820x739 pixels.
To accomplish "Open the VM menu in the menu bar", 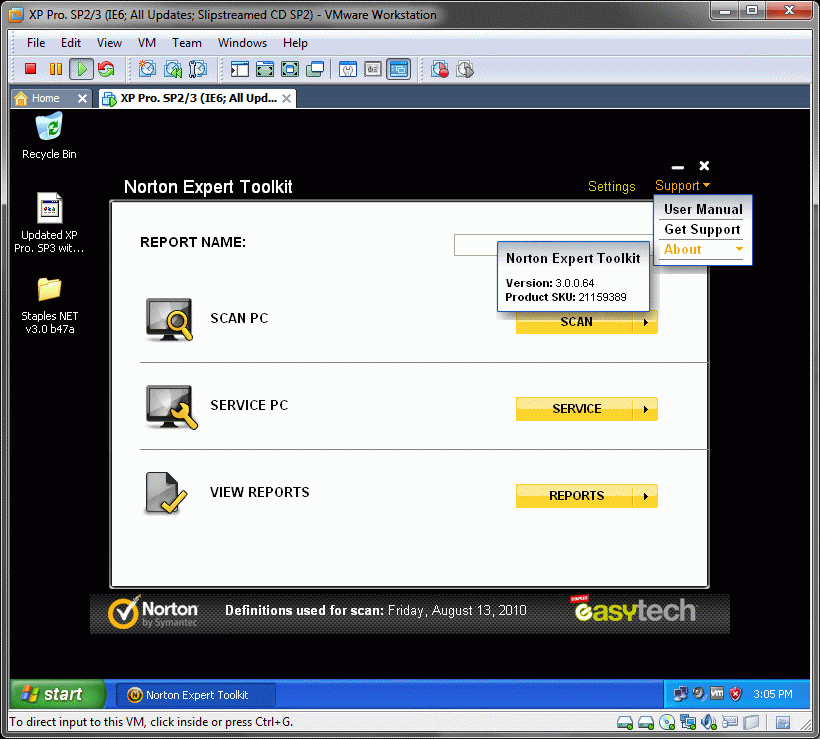I will (146, 43).
